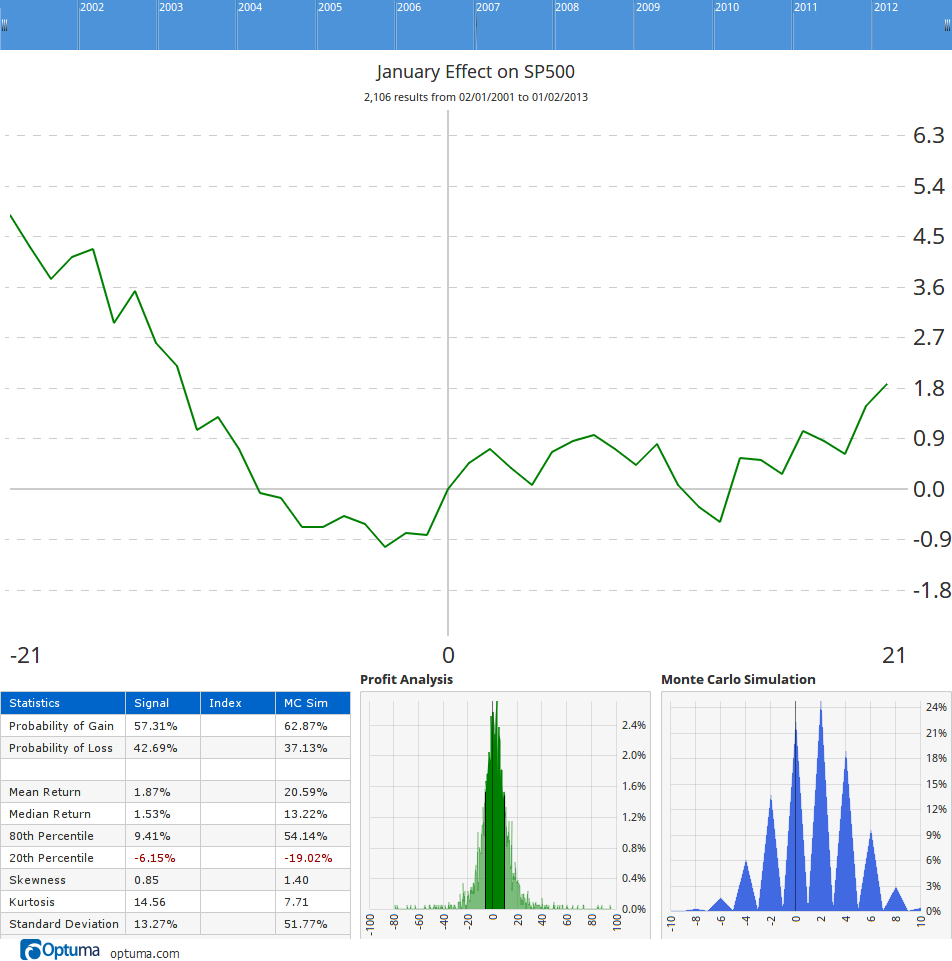Click the Statistics column header
Viewport: 952px width, 961px height.
point(63,703)
